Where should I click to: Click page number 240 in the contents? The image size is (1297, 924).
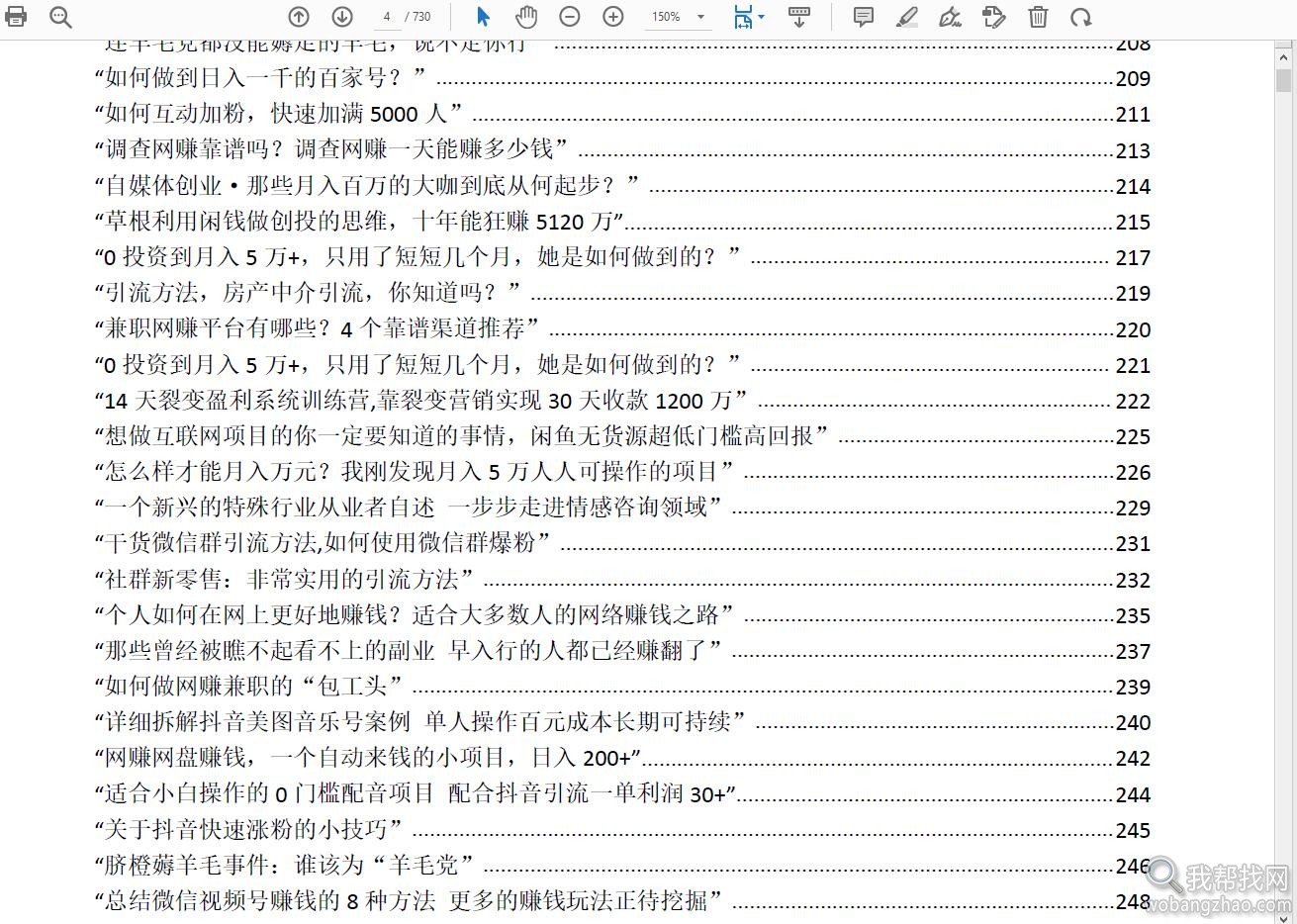[1133, 723]
